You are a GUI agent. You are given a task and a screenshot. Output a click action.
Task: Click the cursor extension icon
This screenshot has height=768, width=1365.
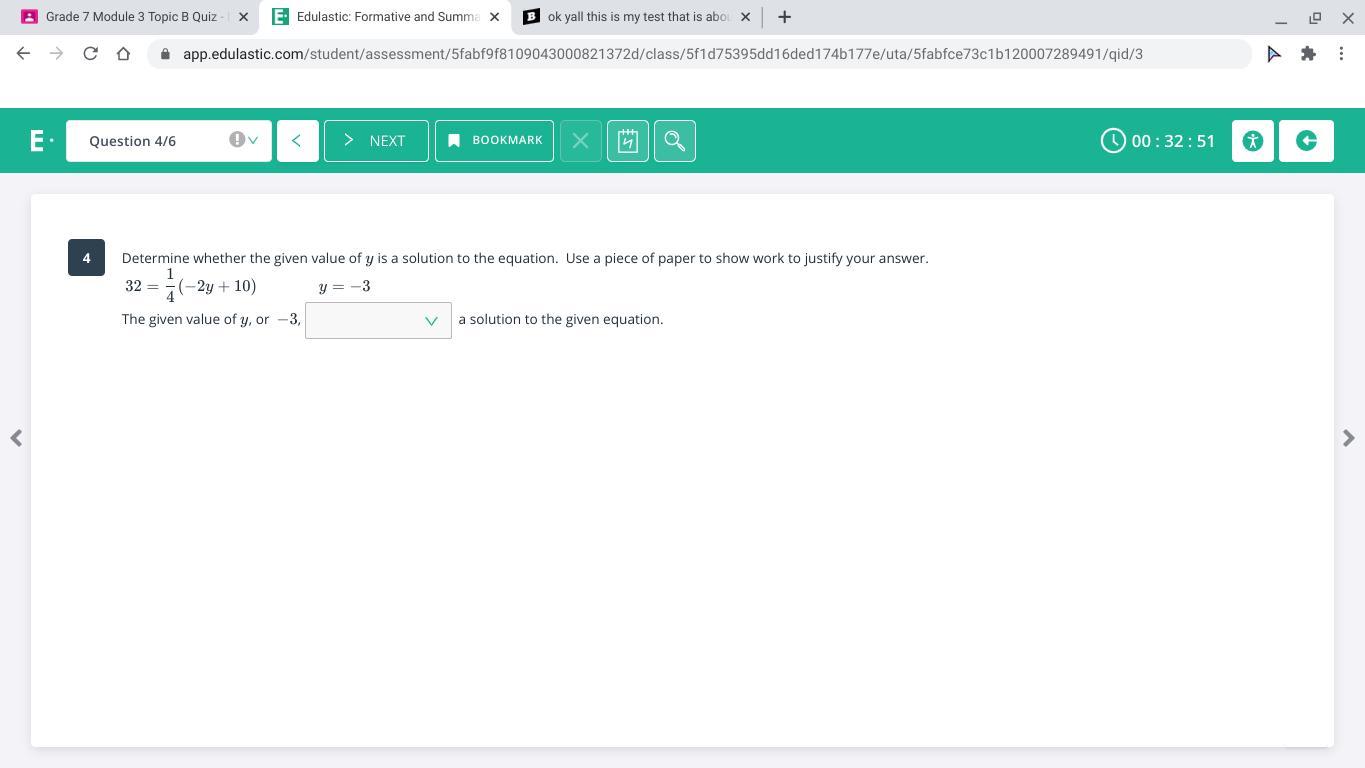point(1274,54)
